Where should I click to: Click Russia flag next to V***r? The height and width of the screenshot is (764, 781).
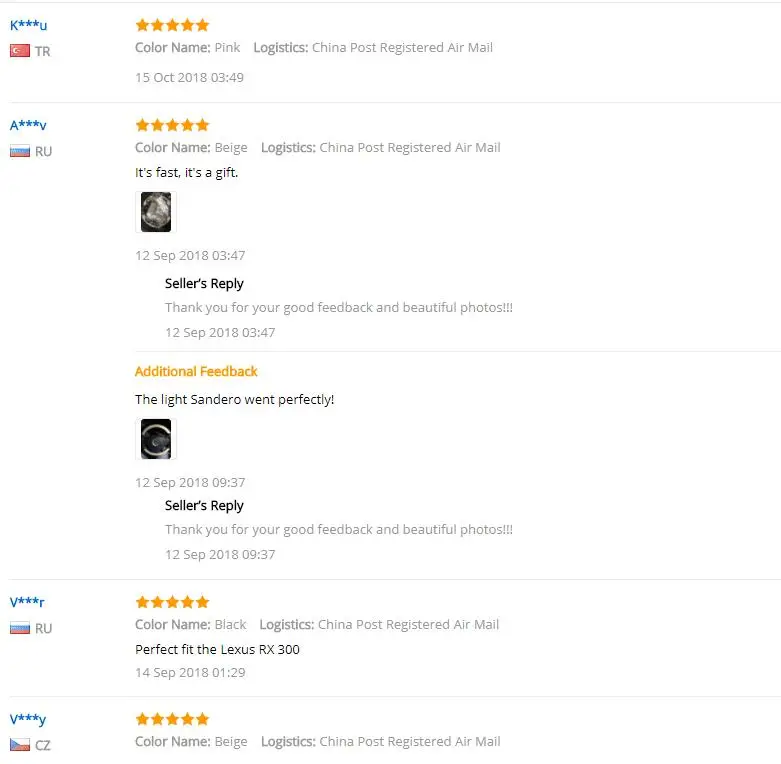[x=20, y=628]
